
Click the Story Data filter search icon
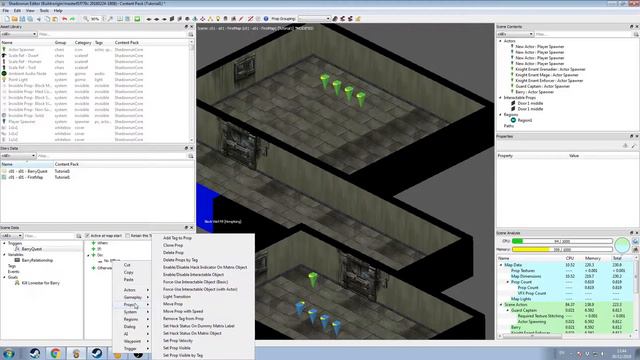[191, 156]
